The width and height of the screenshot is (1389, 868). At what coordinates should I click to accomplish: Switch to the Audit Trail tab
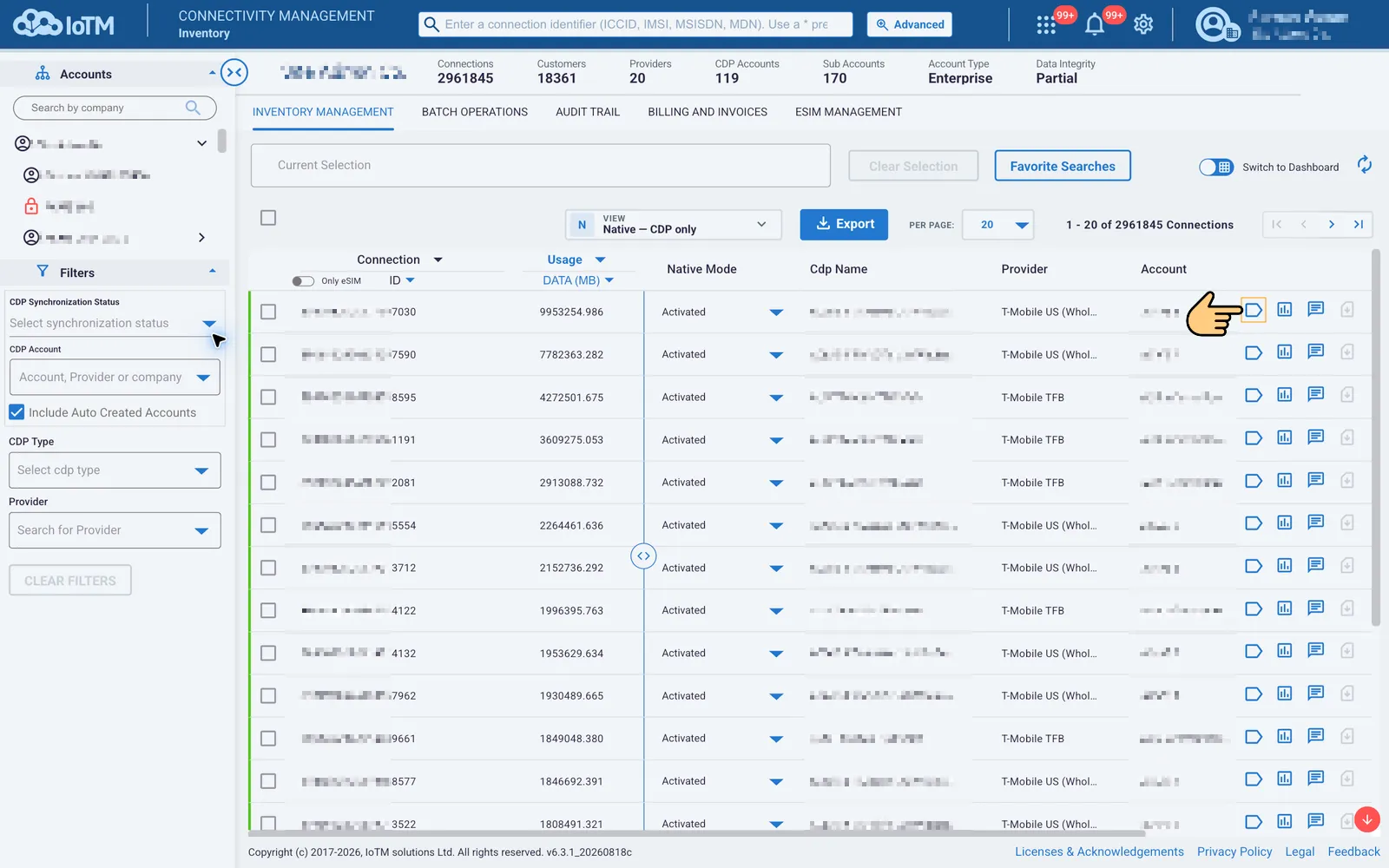pyautogui.click(x=588, y=112)
